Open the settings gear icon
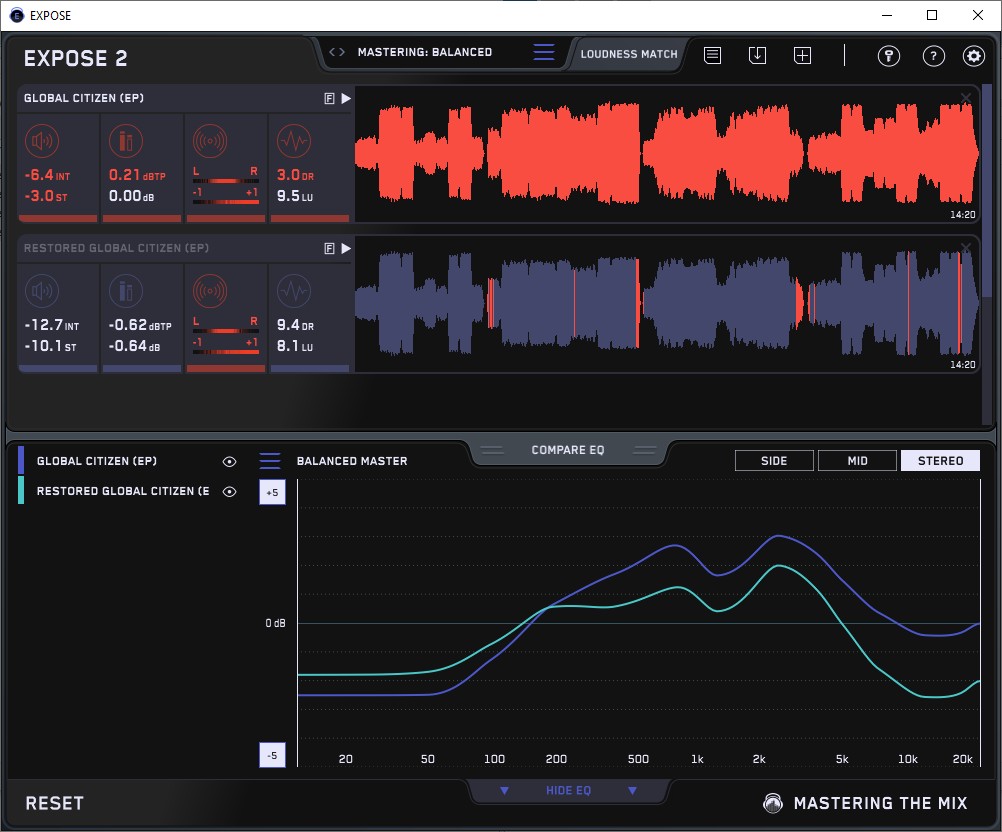The image size is (1002, 832). point(973,56)
